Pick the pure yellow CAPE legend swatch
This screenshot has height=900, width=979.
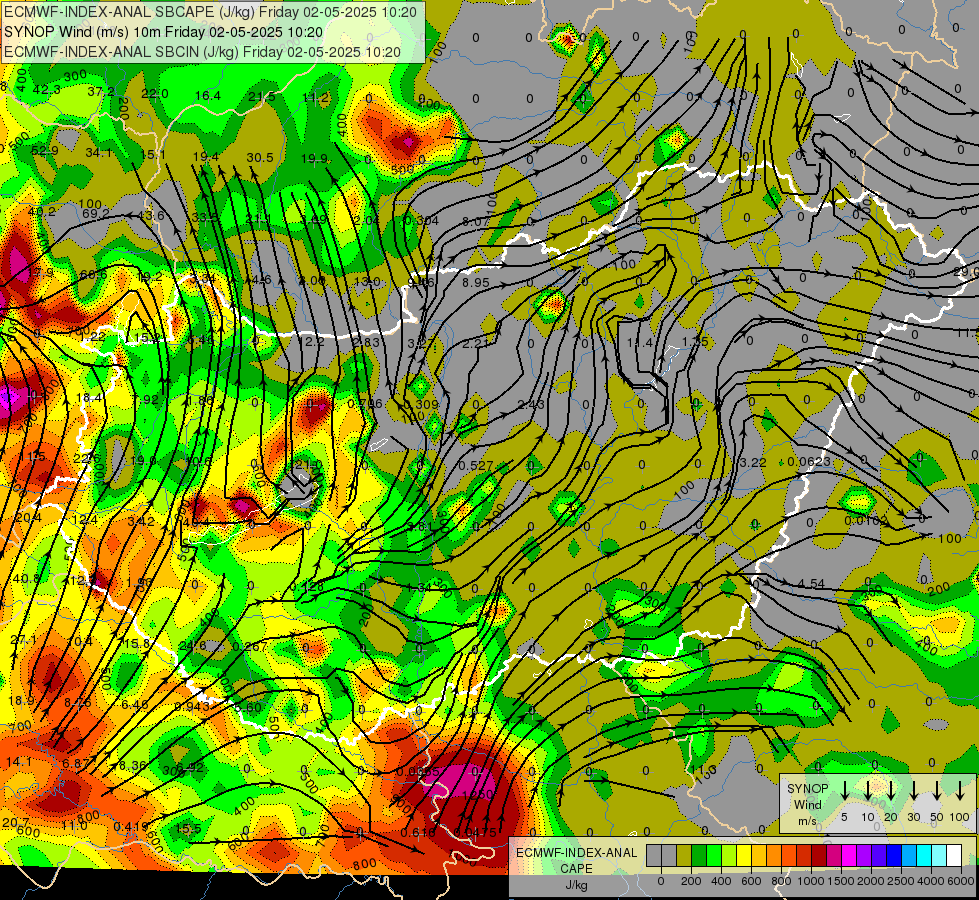[x=744, y=856]
